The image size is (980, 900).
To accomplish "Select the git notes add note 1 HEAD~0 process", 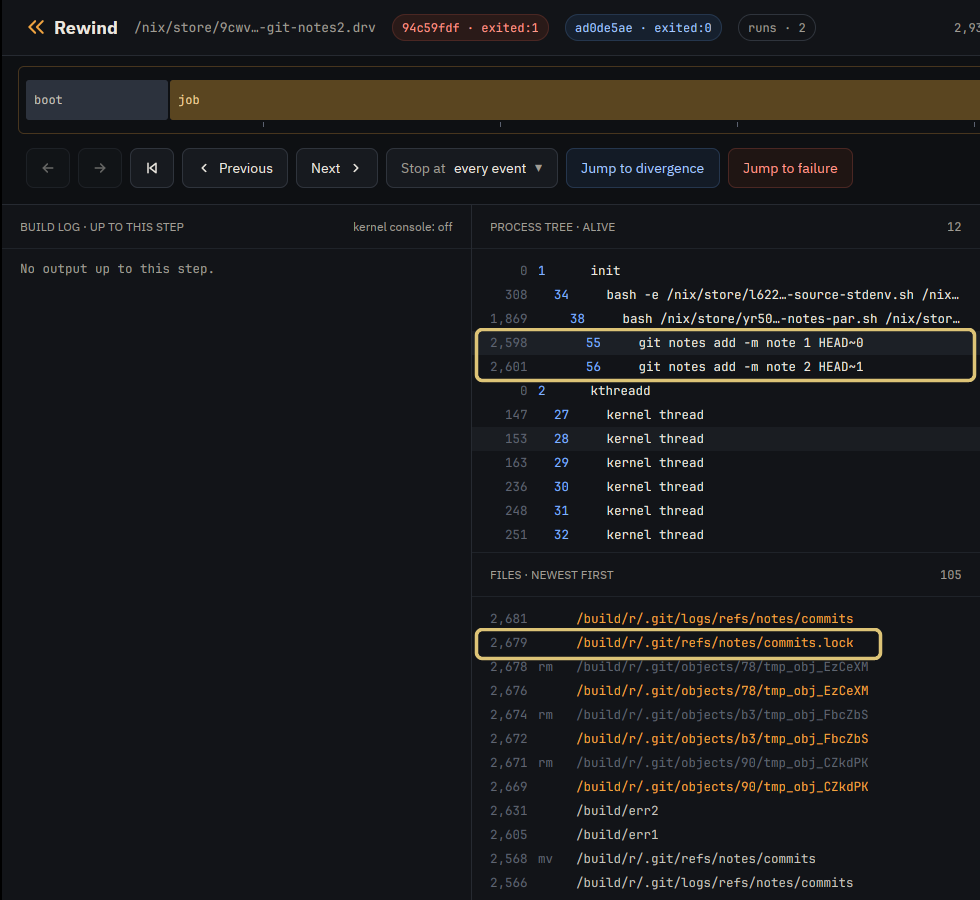I will pos(726,342).
